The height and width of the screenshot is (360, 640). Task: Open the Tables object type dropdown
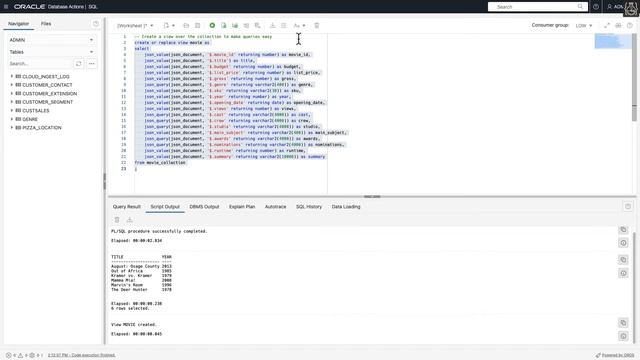(51, 52)
